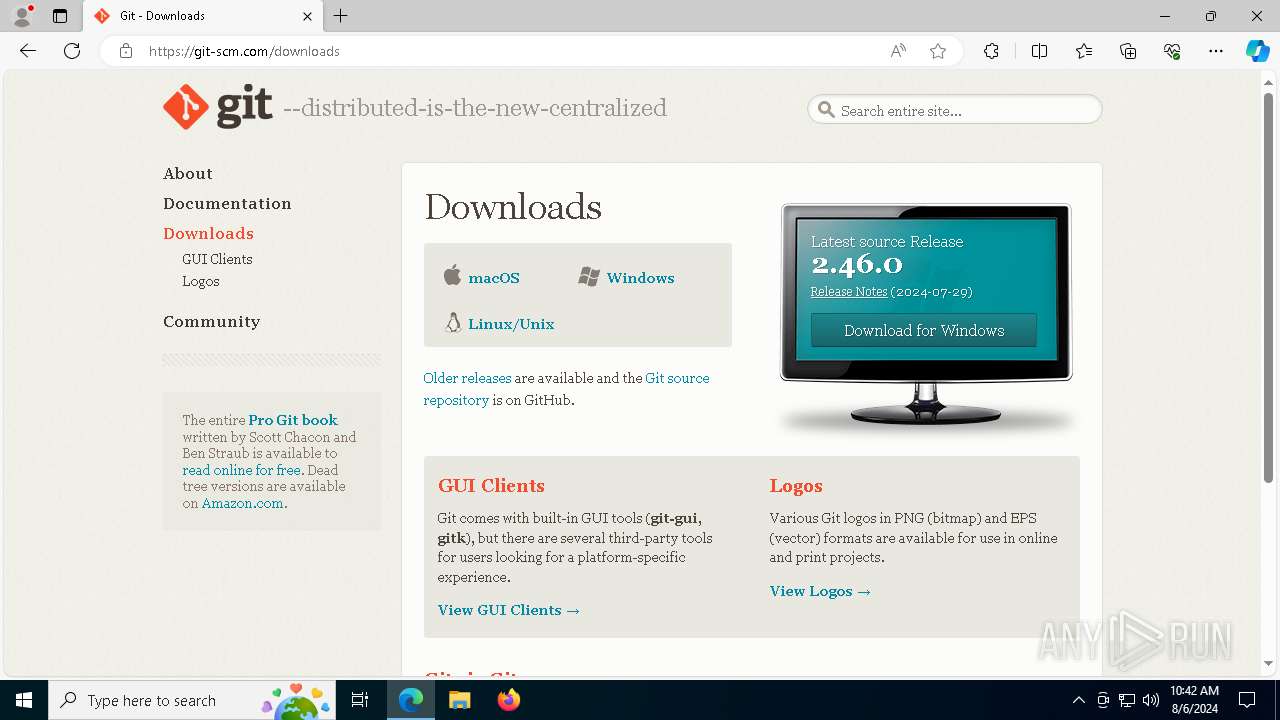The height and width of the screenshot is (720, 1280).
Task: Open the Logos heading link
Action: tap(796, 486)
